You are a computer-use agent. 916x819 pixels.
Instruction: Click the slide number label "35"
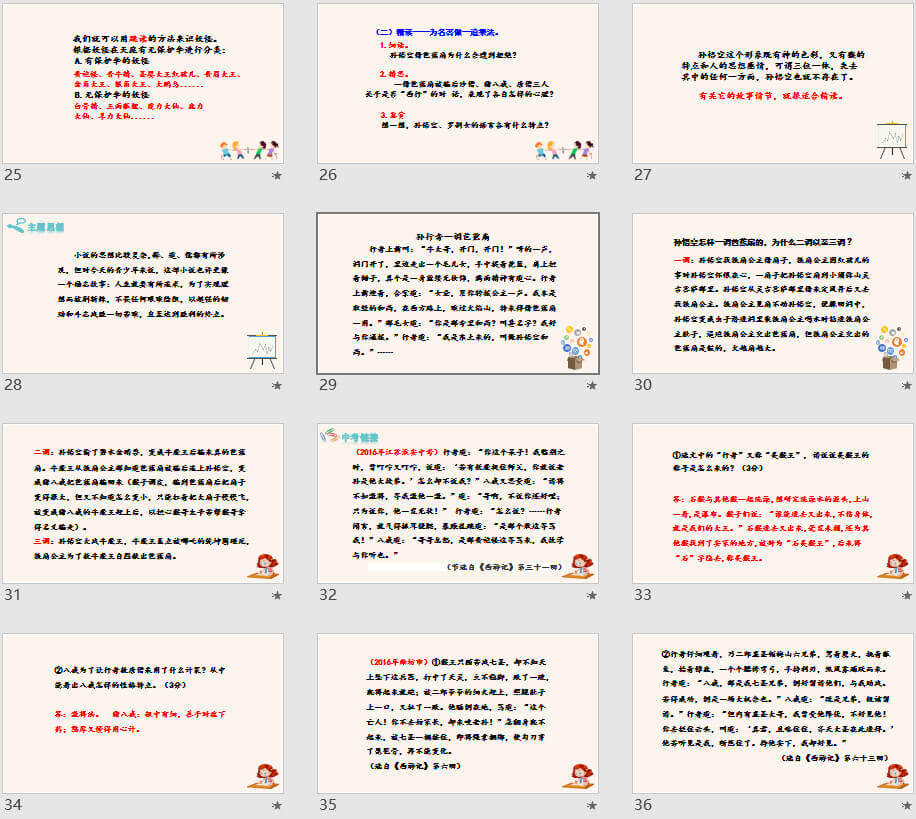[x=328, y=805]
